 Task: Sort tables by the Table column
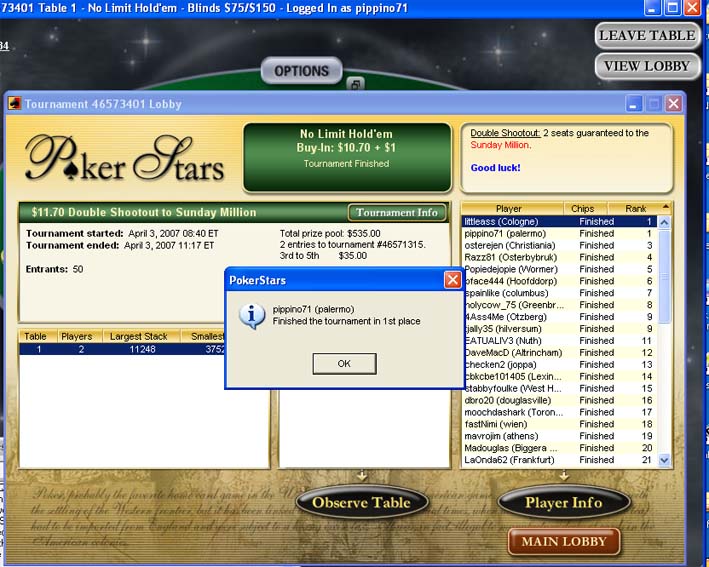coord(38,336)
